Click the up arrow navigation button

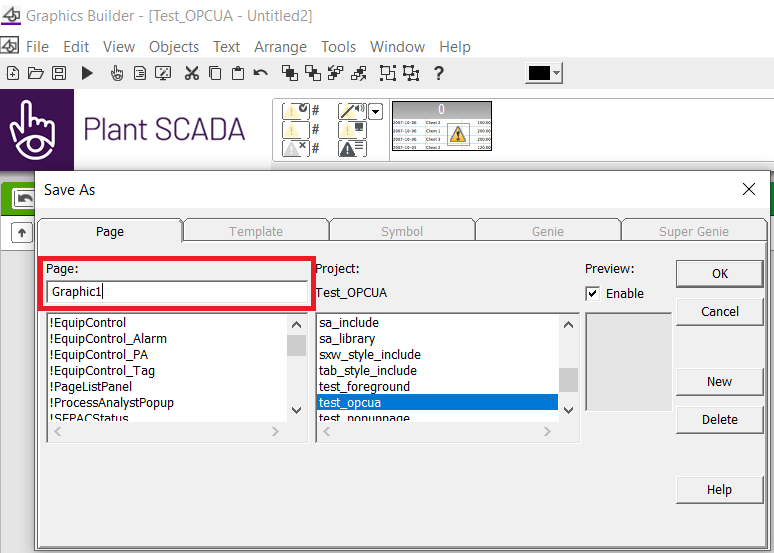[x=22, y=233]
